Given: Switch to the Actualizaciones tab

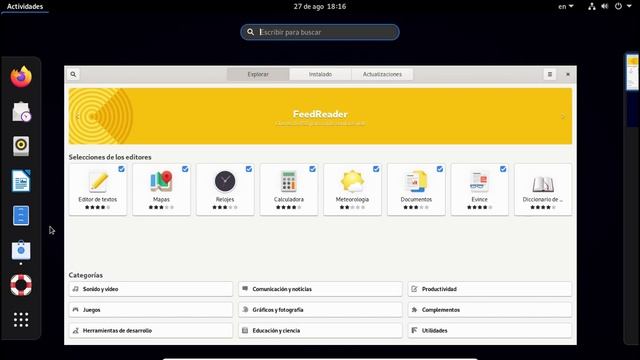Looking at the screenshot, I should pyautogui.click(x=382, y=74).
